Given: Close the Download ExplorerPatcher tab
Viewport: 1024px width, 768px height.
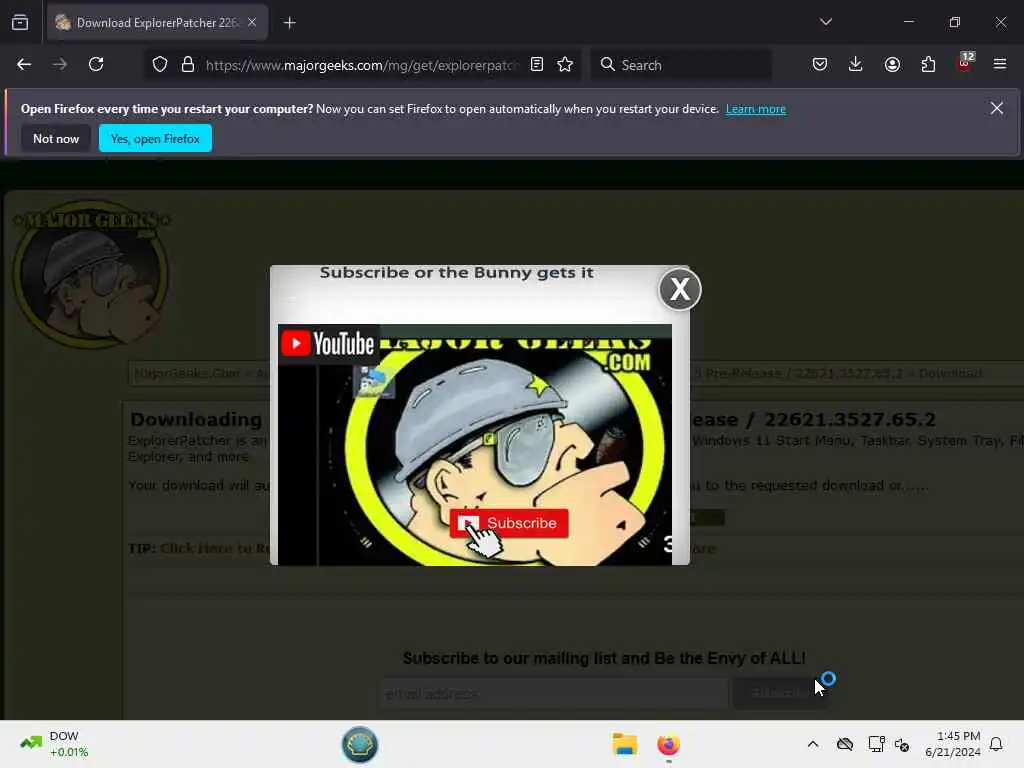Looking at the screenshot, I should [x=252, y=22].
